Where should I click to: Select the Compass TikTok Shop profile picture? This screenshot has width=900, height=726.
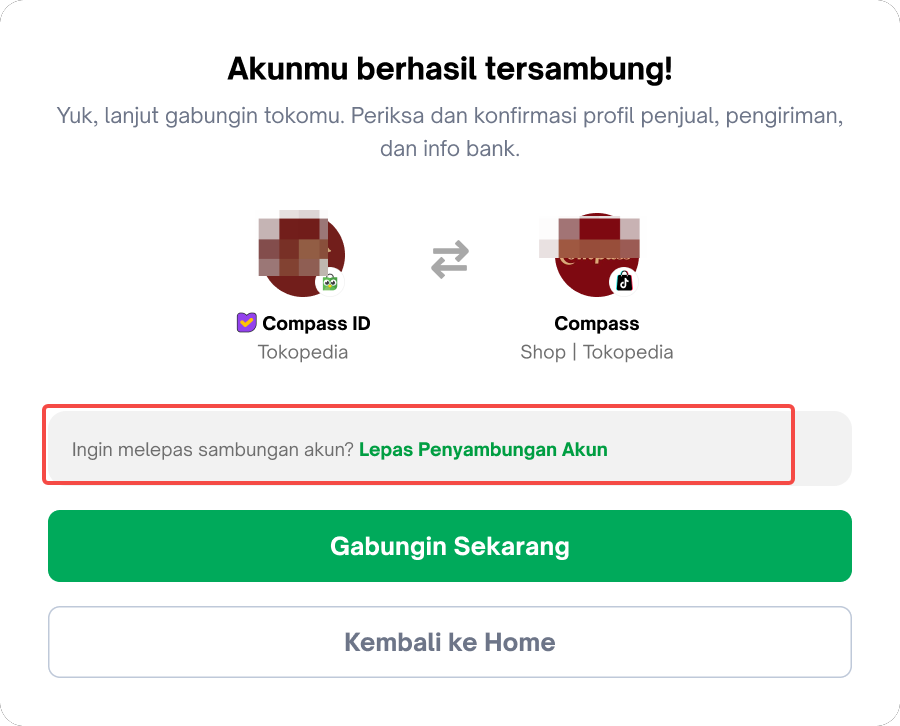(x=594, y=252)
